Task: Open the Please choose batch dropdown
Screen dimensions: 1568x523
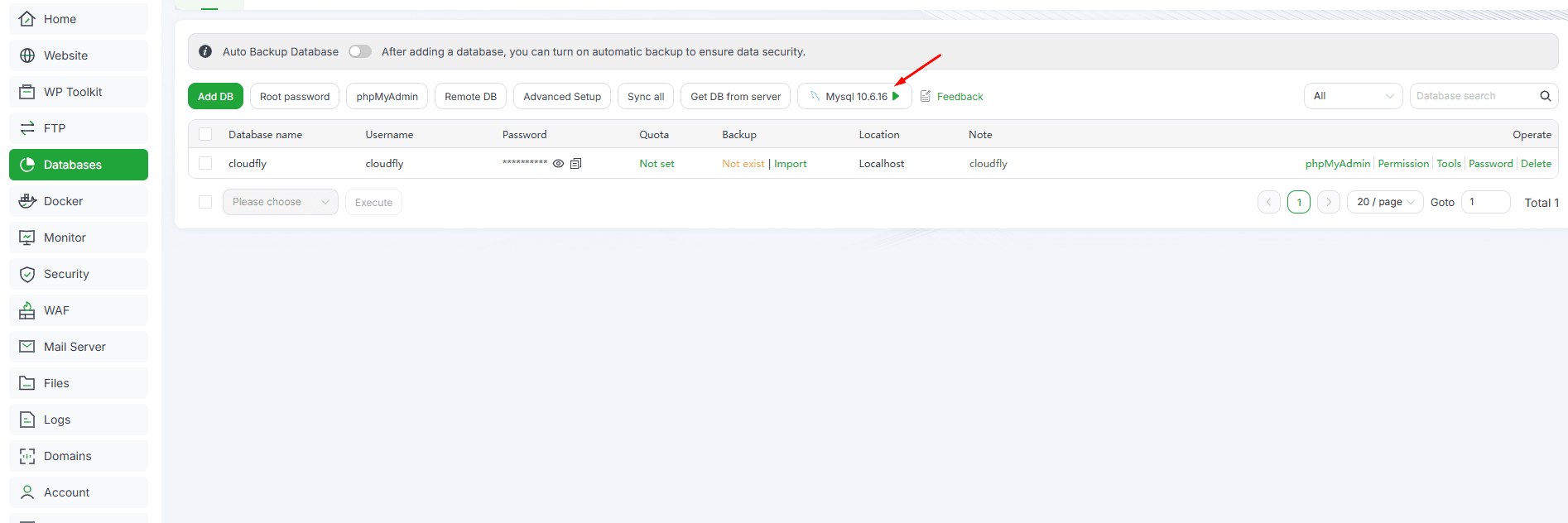Action: click(x=280, y=202)
